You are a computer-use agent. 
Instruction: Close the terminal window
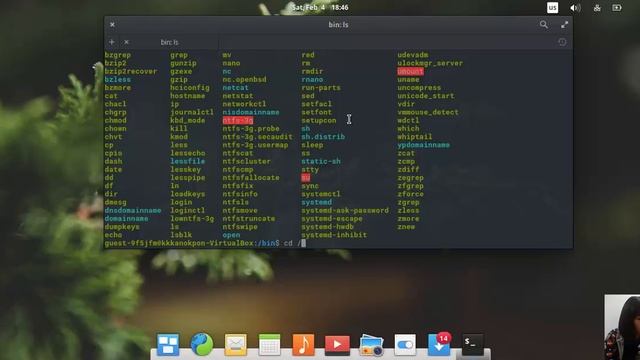coord(112,24)
